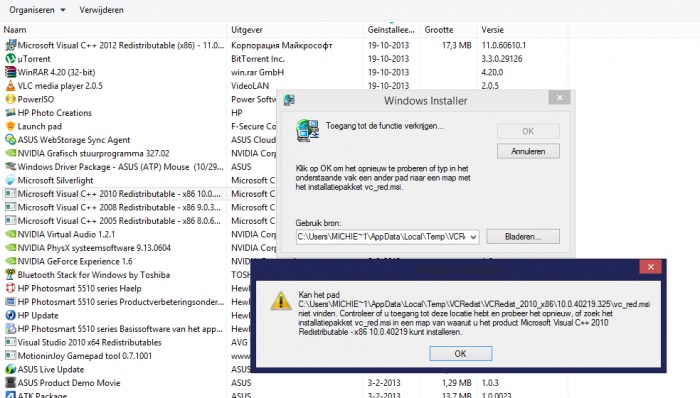Click the Visual C++ 2012 Redistributable icon

pos(10,45)
